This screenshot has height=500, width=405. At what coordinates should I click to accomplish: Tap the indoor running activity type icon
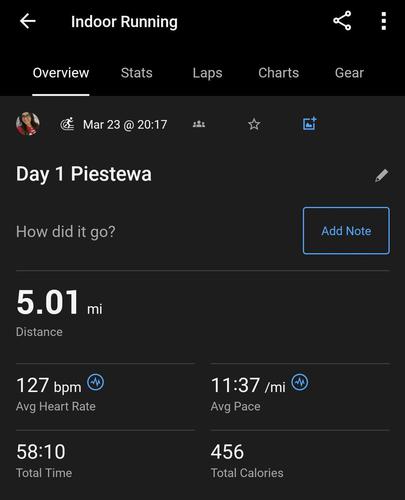coord(67,124)
